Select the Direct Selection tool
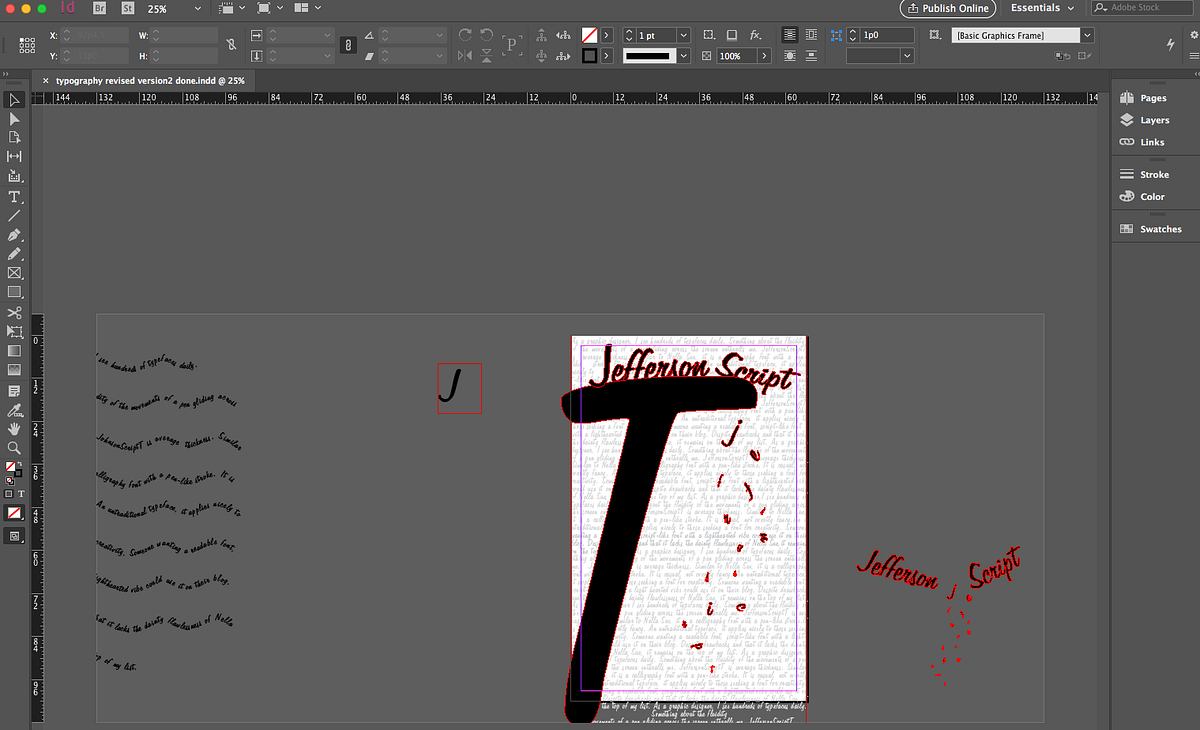 click(14, 118)
